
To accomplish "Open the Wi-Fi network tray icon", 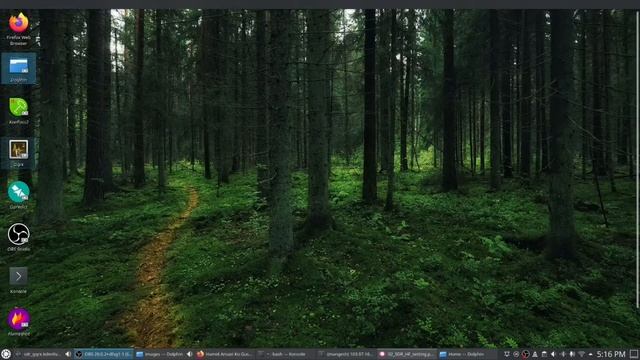I will [581, 354].
